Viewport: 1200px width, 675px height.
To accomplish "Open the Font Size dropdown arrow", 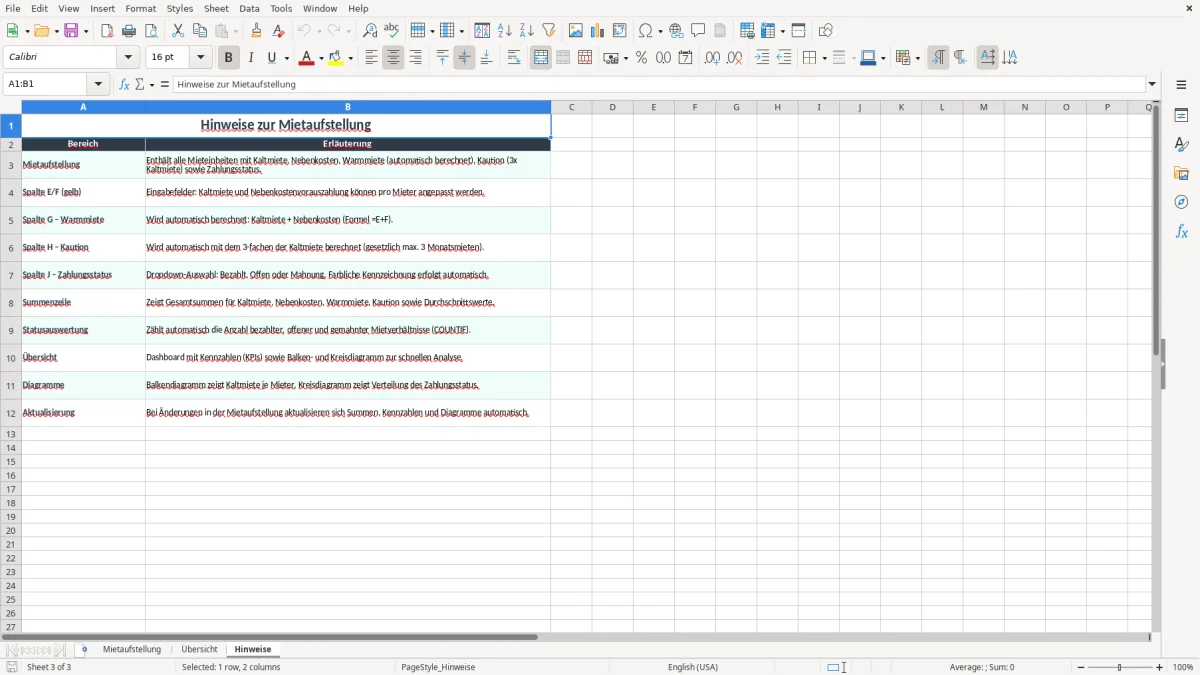I will tap(201, 58).
